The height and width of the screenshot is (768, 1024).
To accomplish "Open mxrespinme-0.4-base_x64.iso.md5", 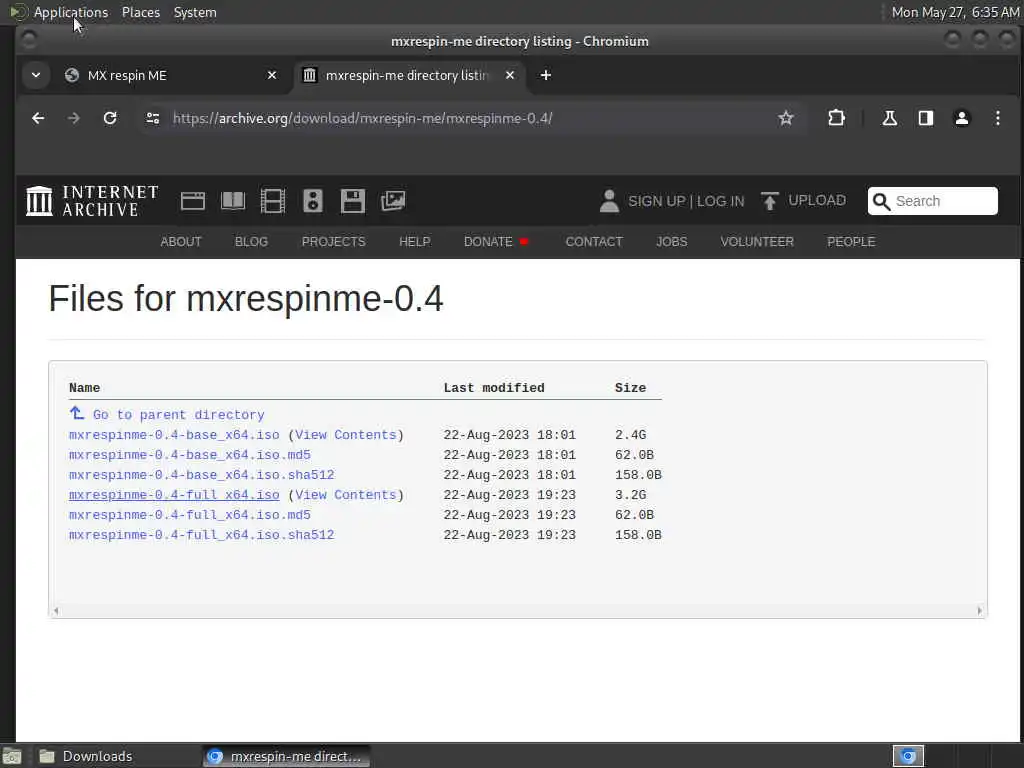I will tap(189, 455).
